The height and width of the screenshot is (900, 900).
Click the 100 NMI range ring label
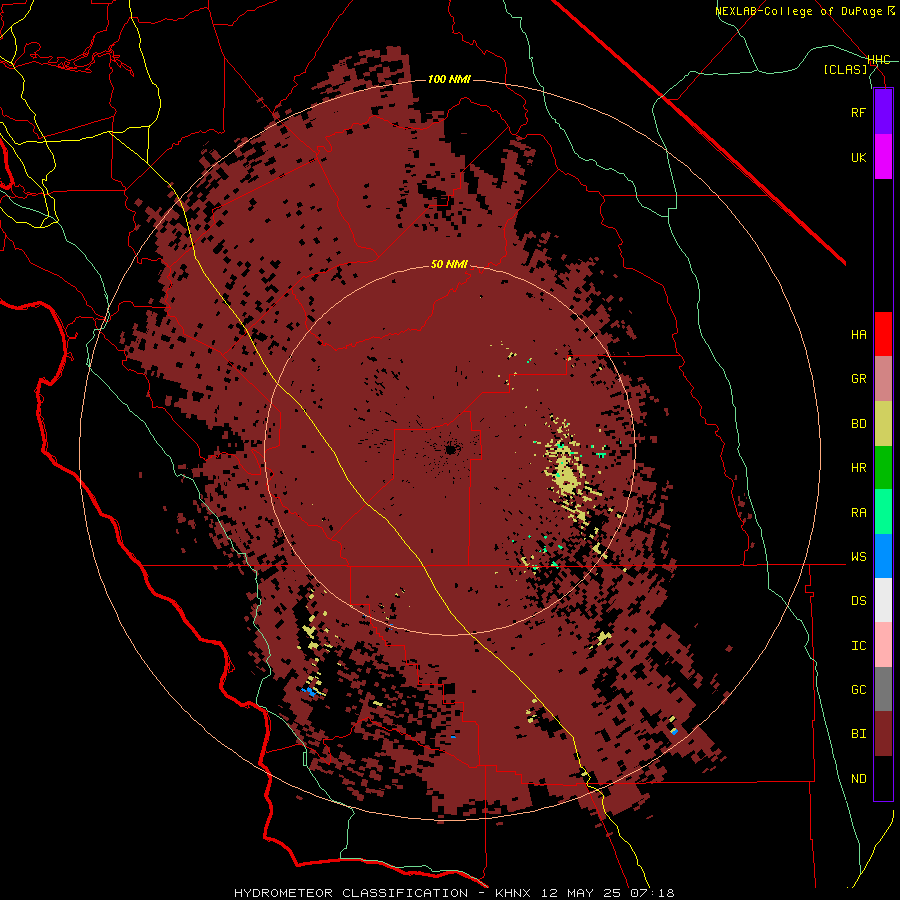point(449,79)
